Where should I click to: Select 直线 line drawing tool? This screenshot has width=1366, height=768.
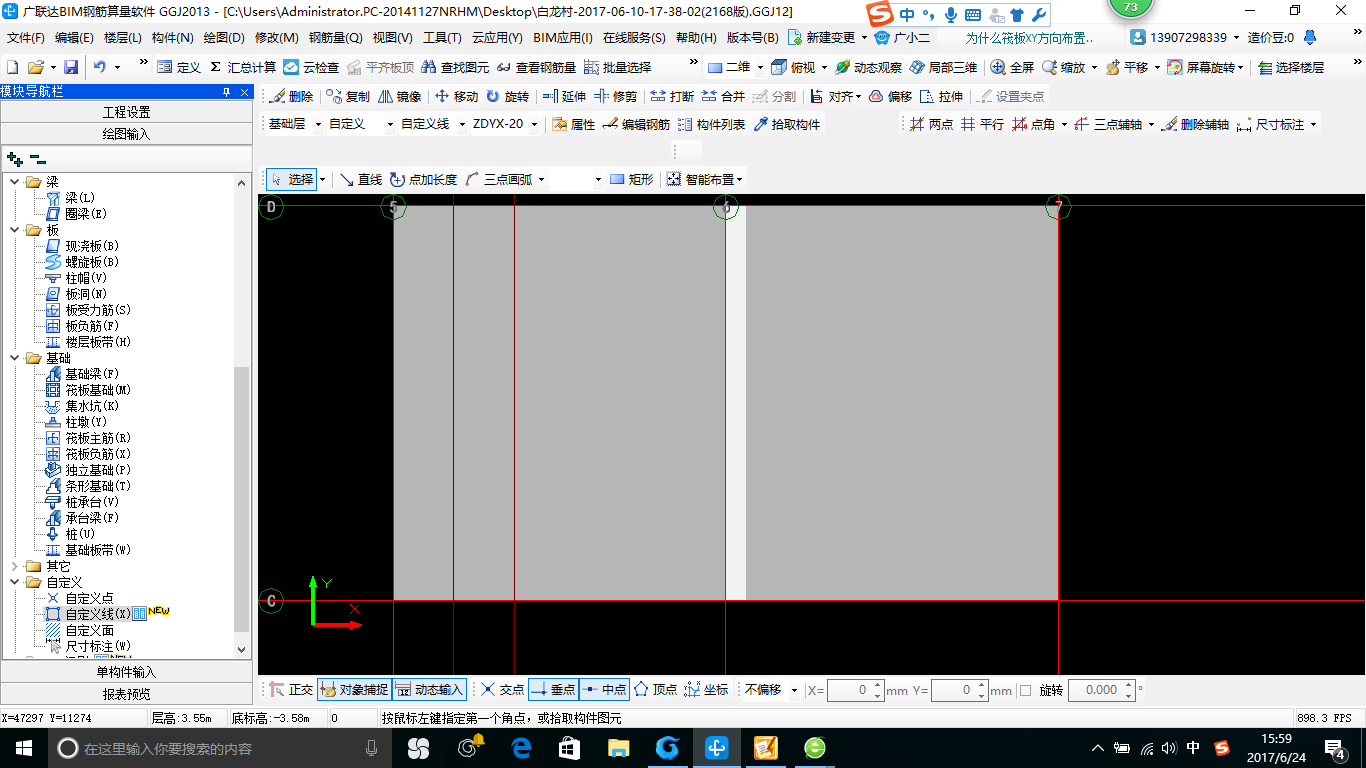tap(360, 179)
